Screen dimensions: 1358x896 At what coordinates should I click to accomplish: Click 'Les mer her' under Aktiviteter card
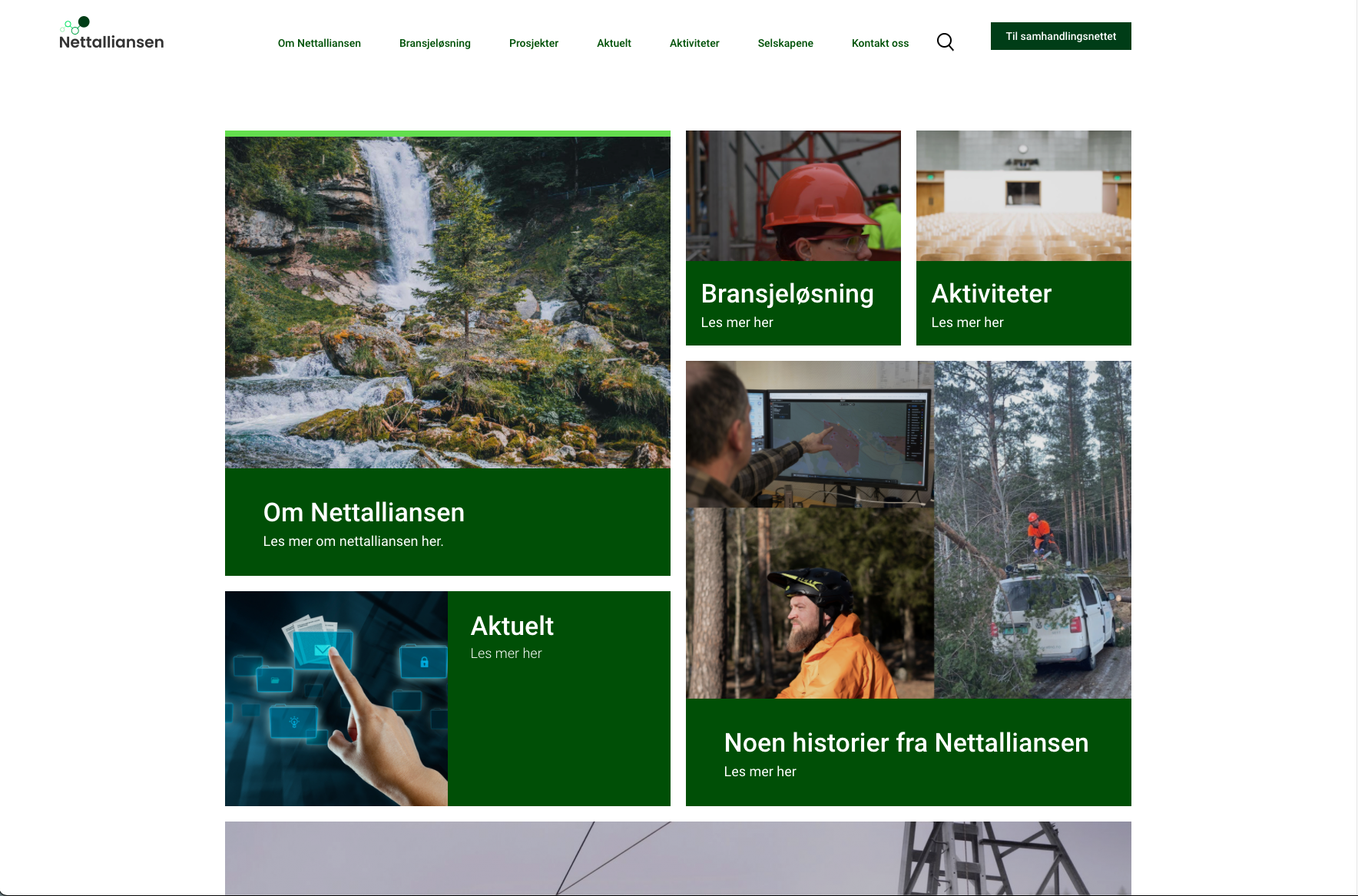(x=968, y=322)
